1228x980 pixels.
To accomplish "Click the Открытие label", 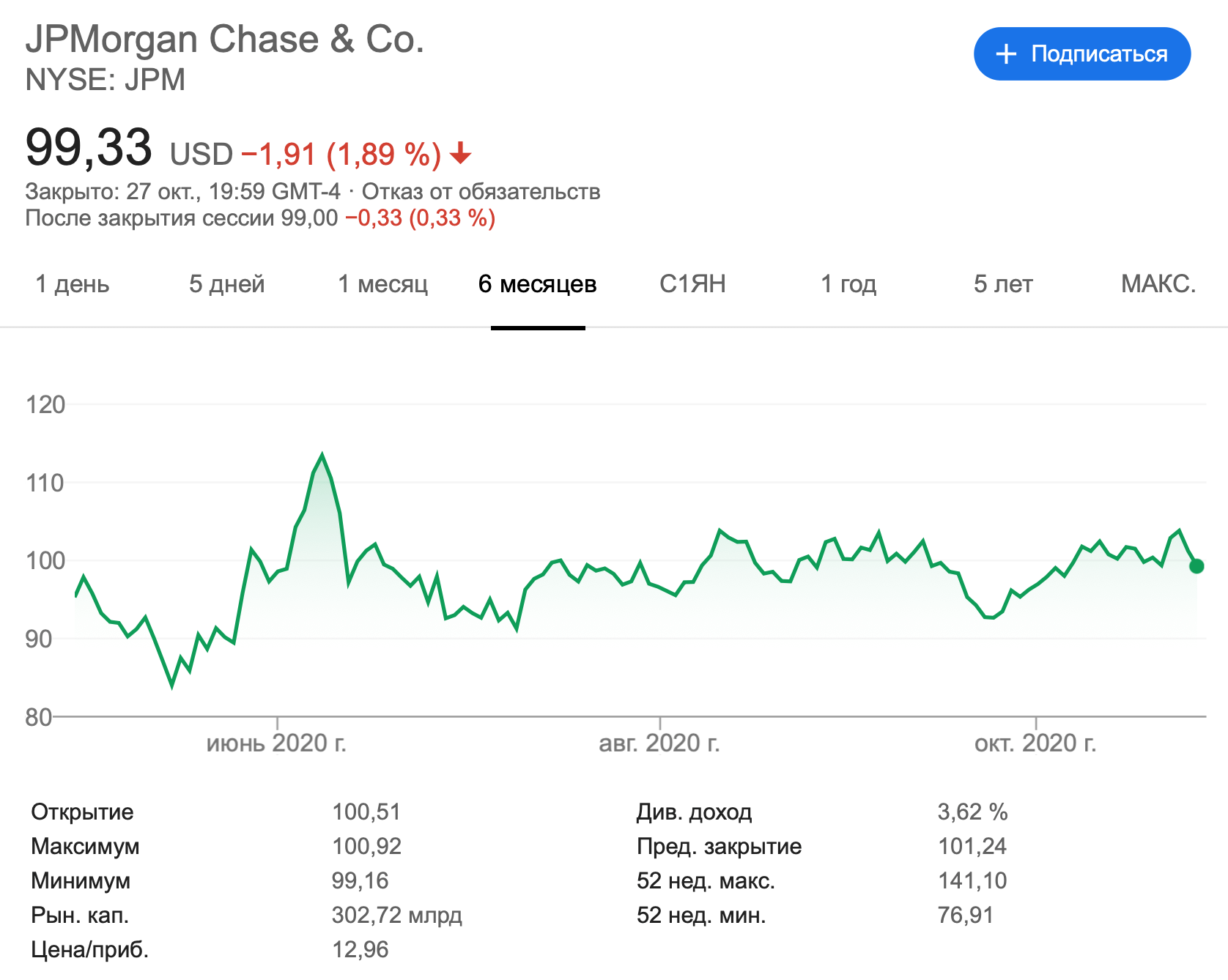I will pos(82,812).
